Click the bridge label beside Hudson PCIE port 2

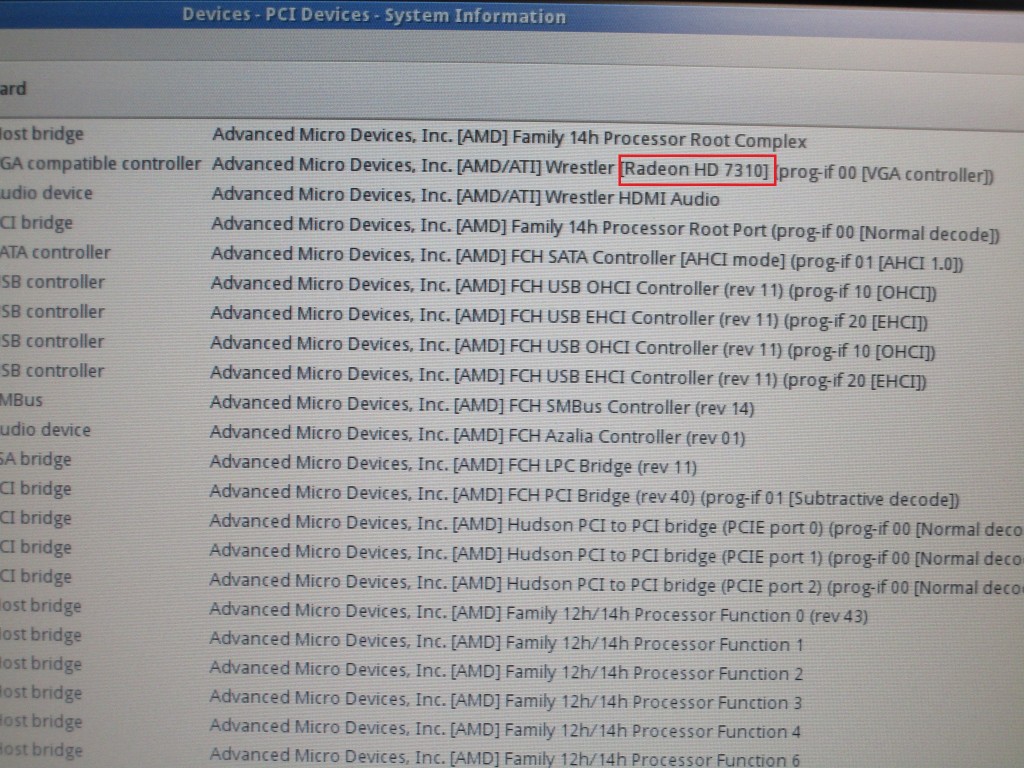click(36, 577)
